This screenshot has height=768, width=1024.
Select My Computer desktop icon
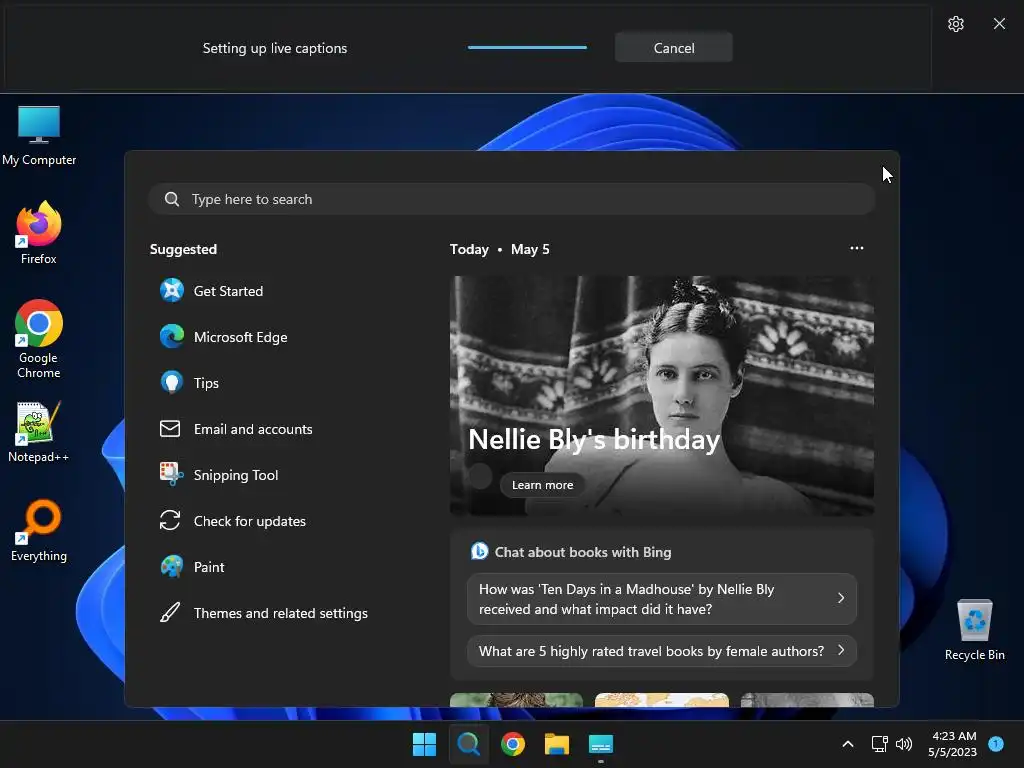(x=39, y=136)
